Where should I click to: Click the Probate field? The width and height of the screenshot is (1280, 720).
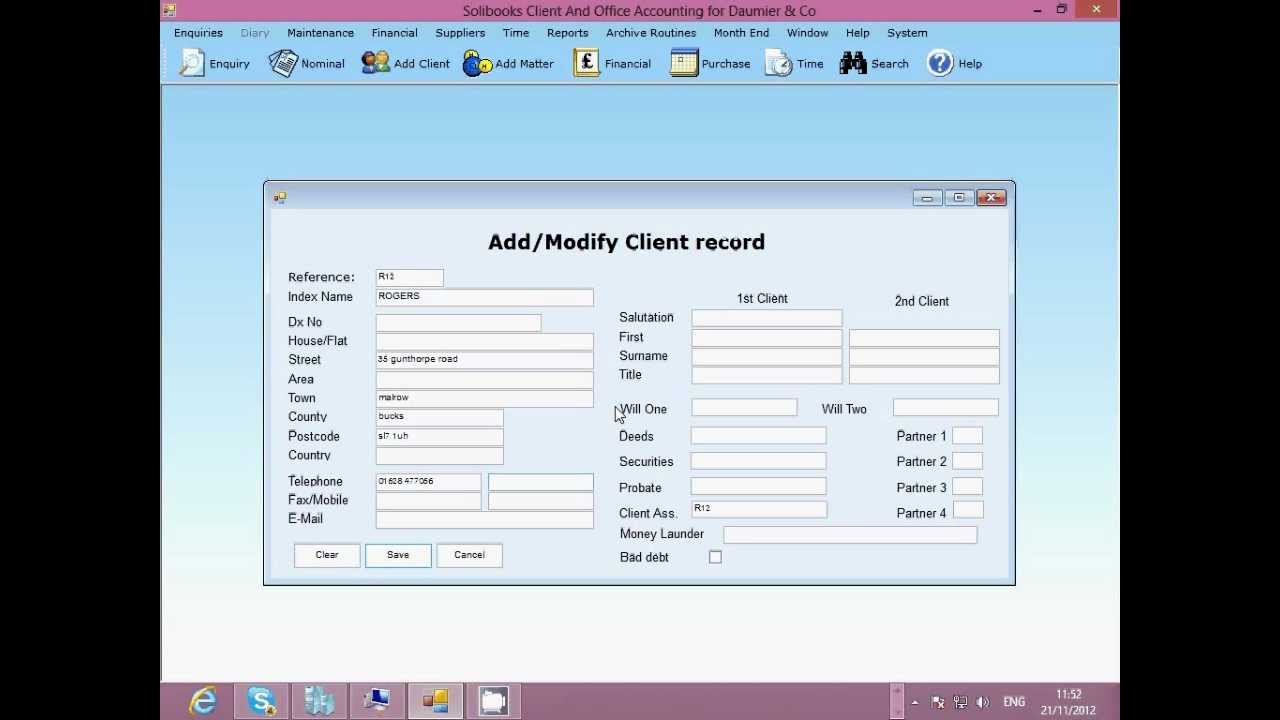coord(759,487)
